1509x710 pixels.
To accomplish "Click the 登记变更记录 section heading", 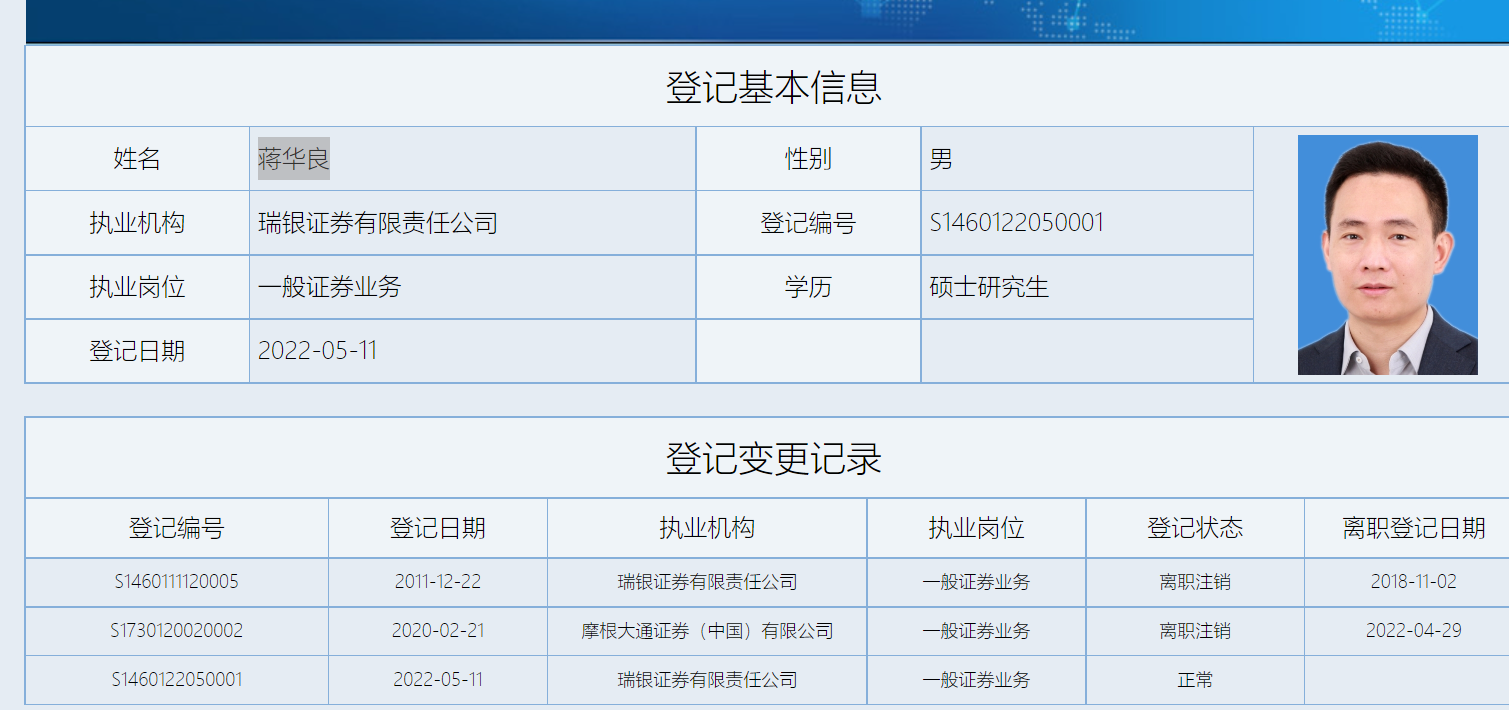I will pos(774,459).
